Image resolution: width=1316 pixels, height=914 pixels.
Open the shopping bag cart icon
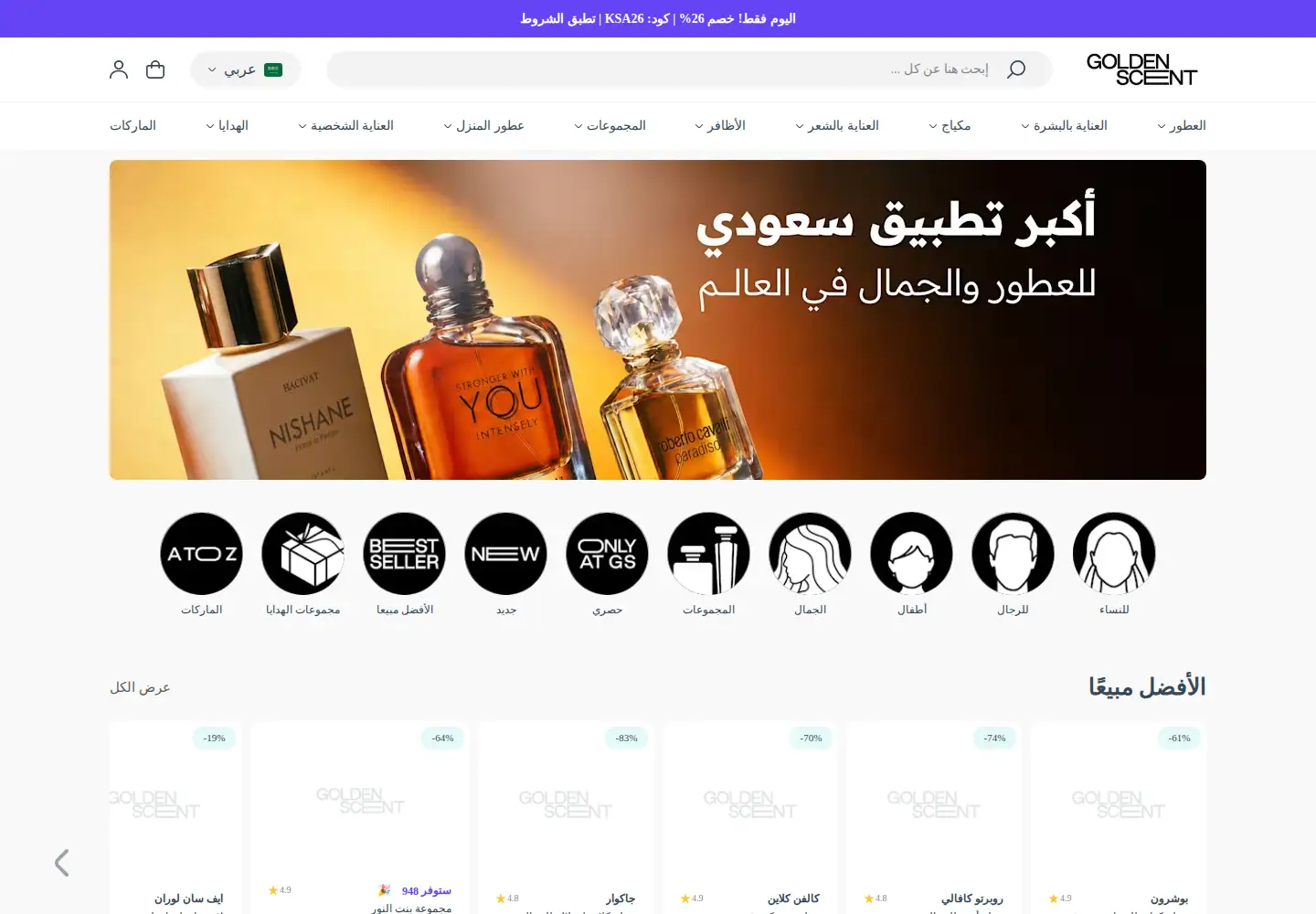pos(155,69)
